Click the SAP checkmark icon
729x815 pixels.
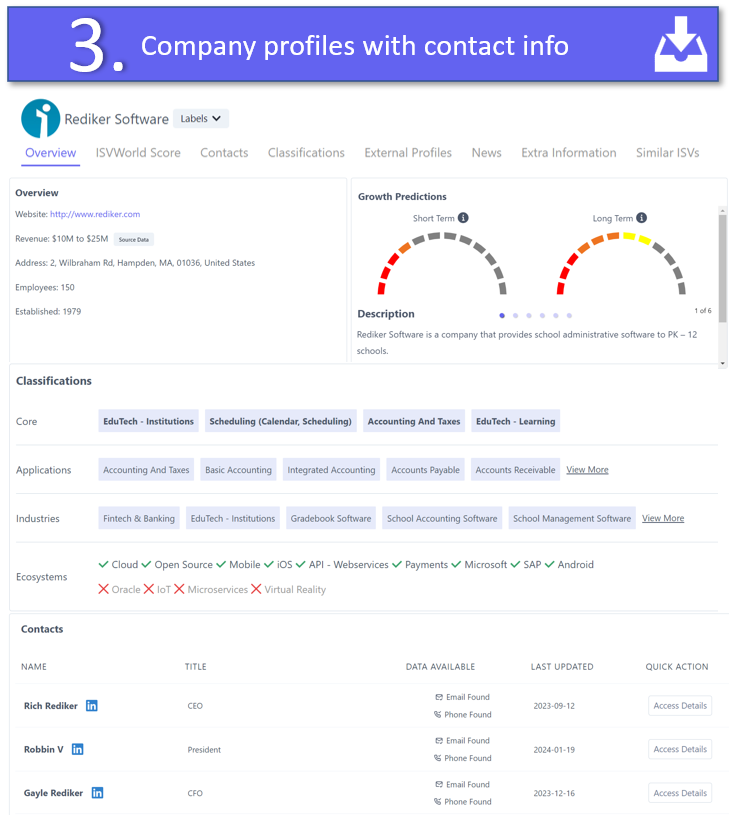click(x=515, y=564)
